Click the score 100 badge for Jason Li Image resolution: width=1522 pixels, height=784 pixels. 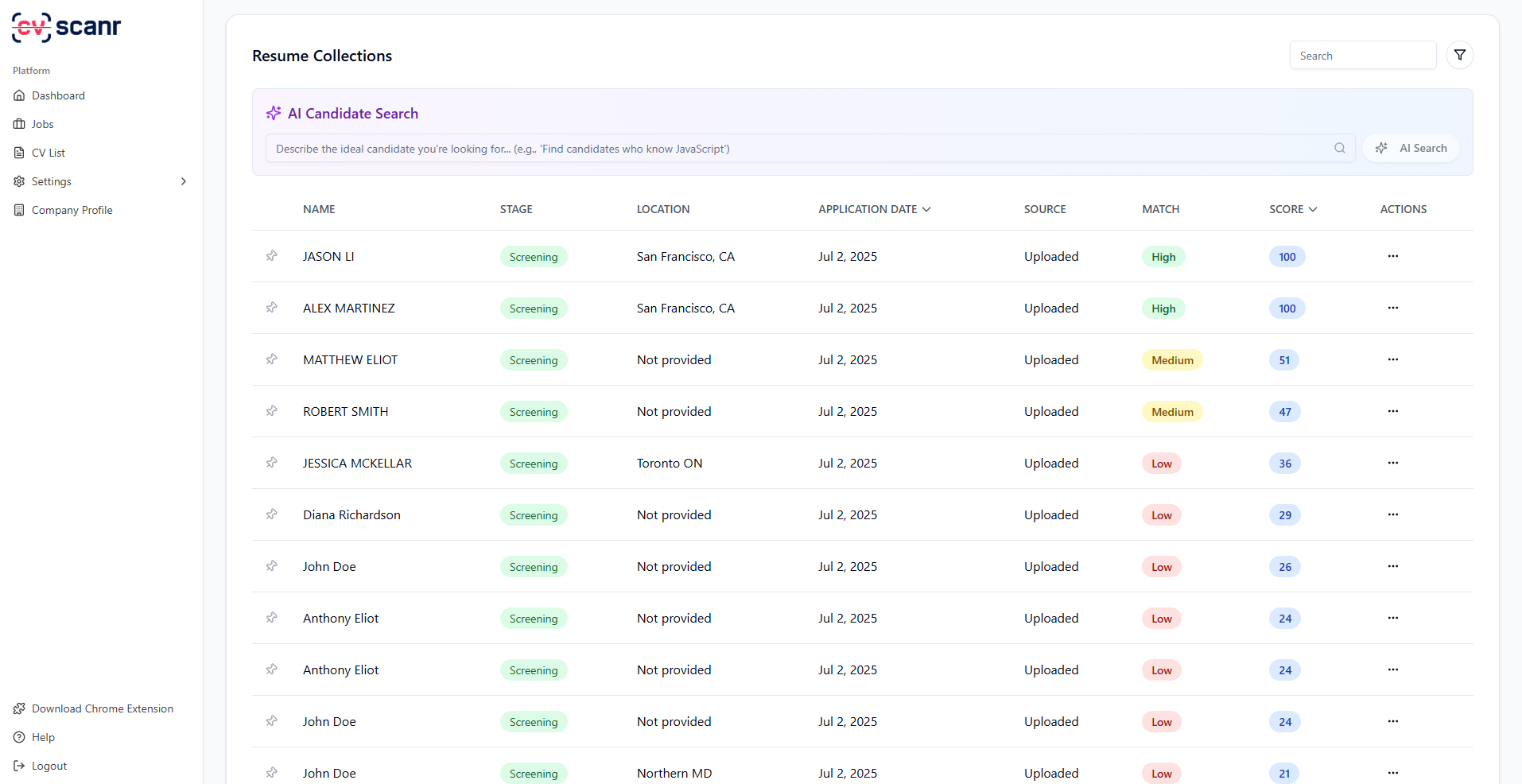[1287, 257]
